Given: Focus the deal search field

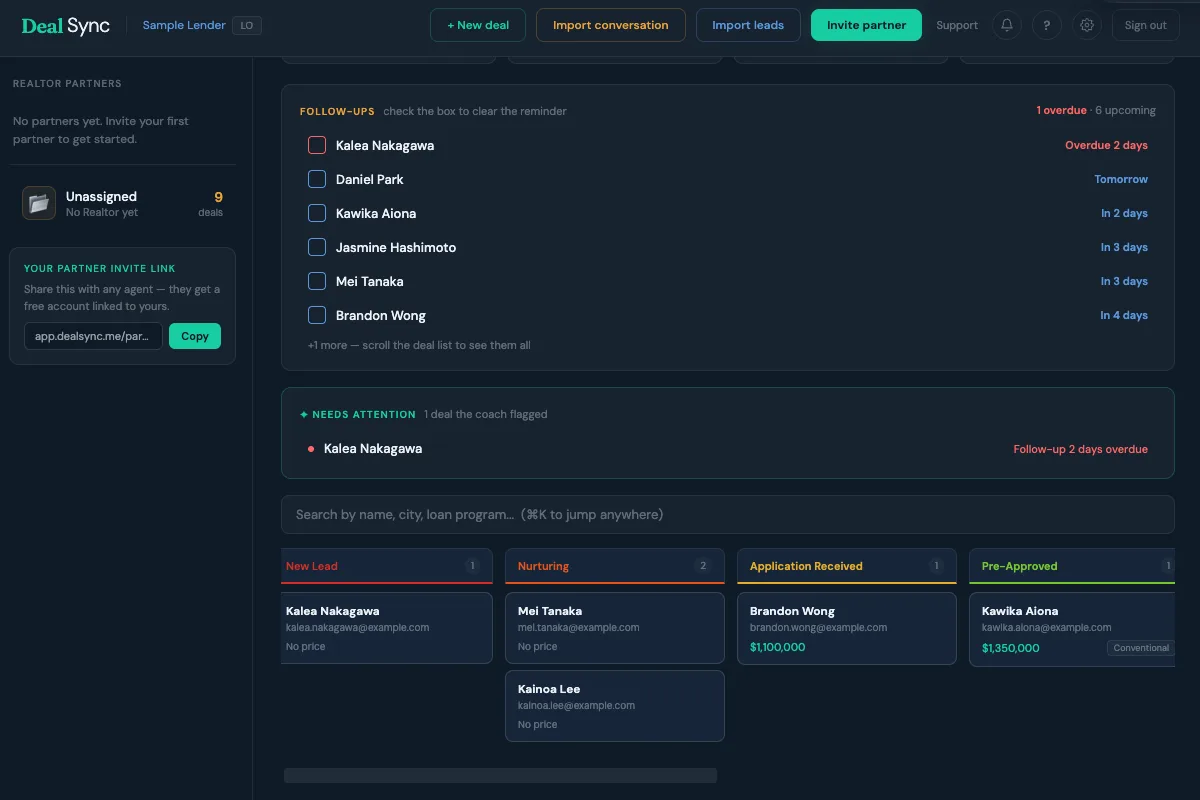Looking at the screenshot, I should click(727, 514).
